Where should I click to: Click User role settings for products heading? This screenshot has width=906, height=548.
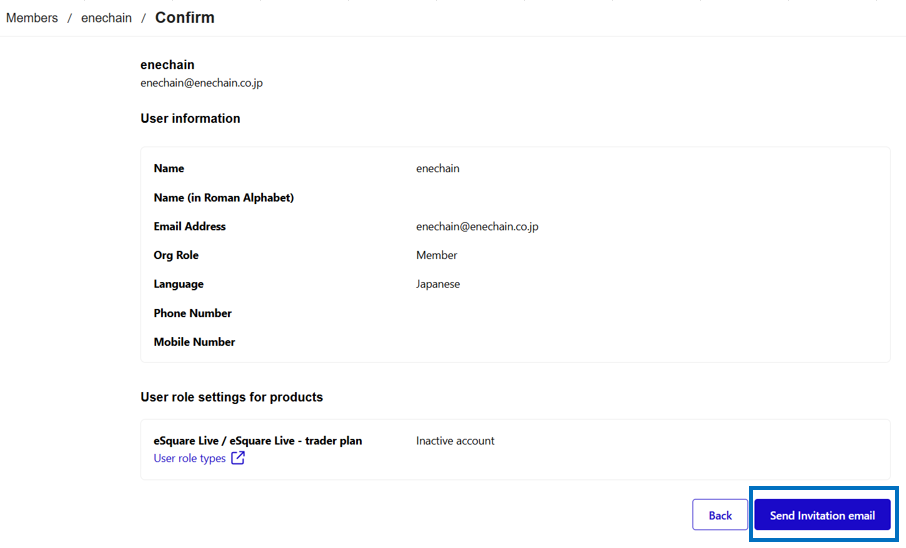pos(232,397)
